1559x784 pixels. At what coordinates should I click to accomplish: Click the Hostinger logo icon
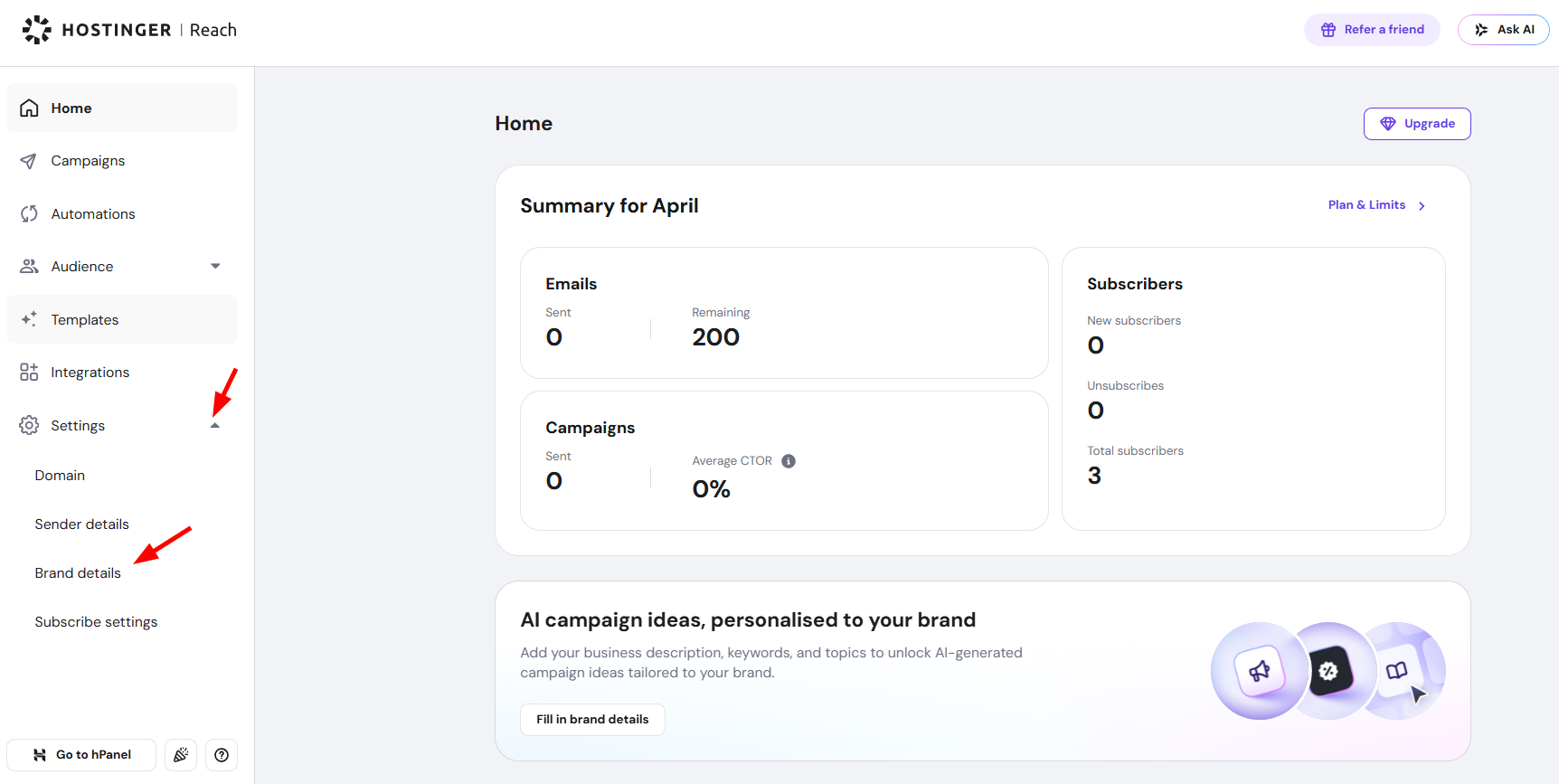click(x=37, y=30)
